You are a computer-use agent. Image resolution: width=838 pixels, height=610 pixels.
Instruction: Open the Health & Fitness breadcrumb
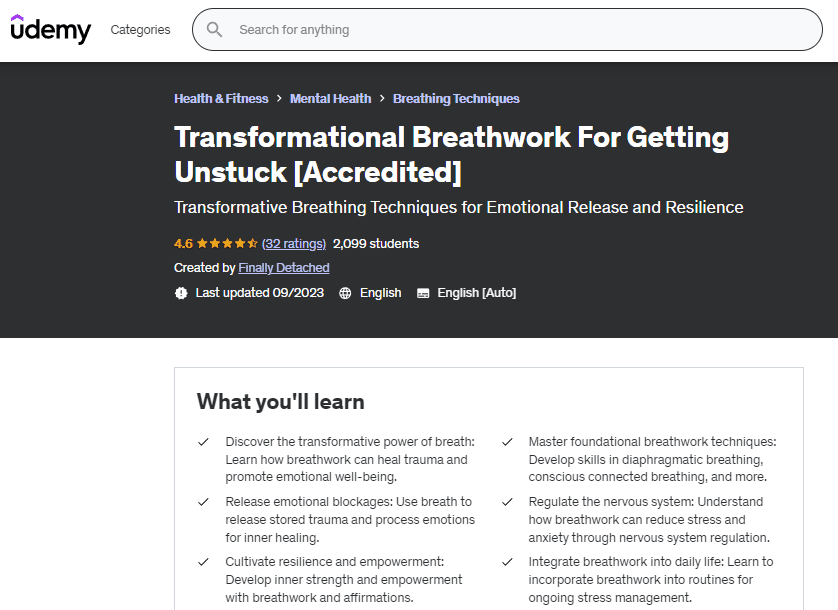[221, 98]
